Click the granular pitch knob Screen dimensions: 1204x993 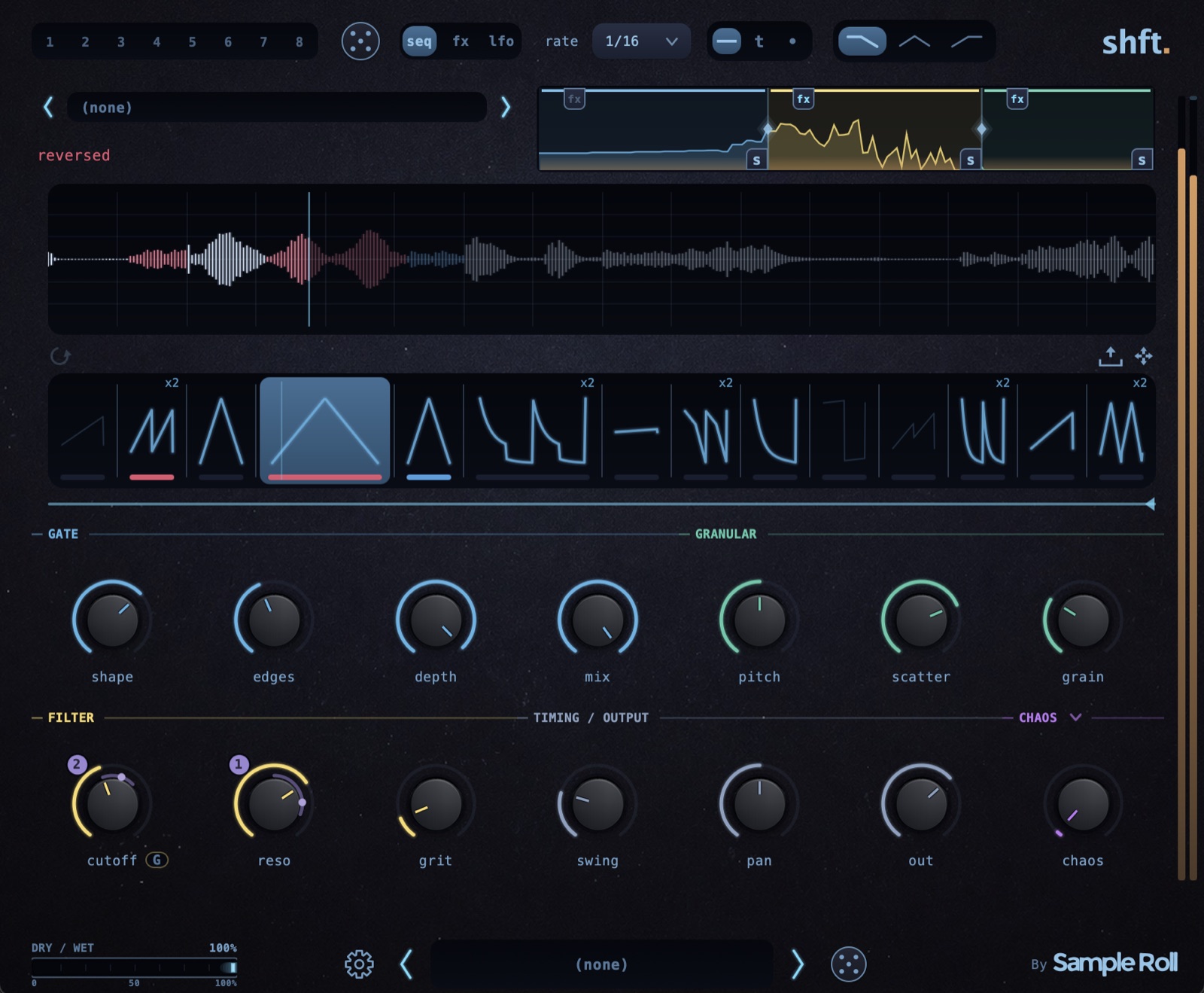pyautogui.click(x=759, y=620)
